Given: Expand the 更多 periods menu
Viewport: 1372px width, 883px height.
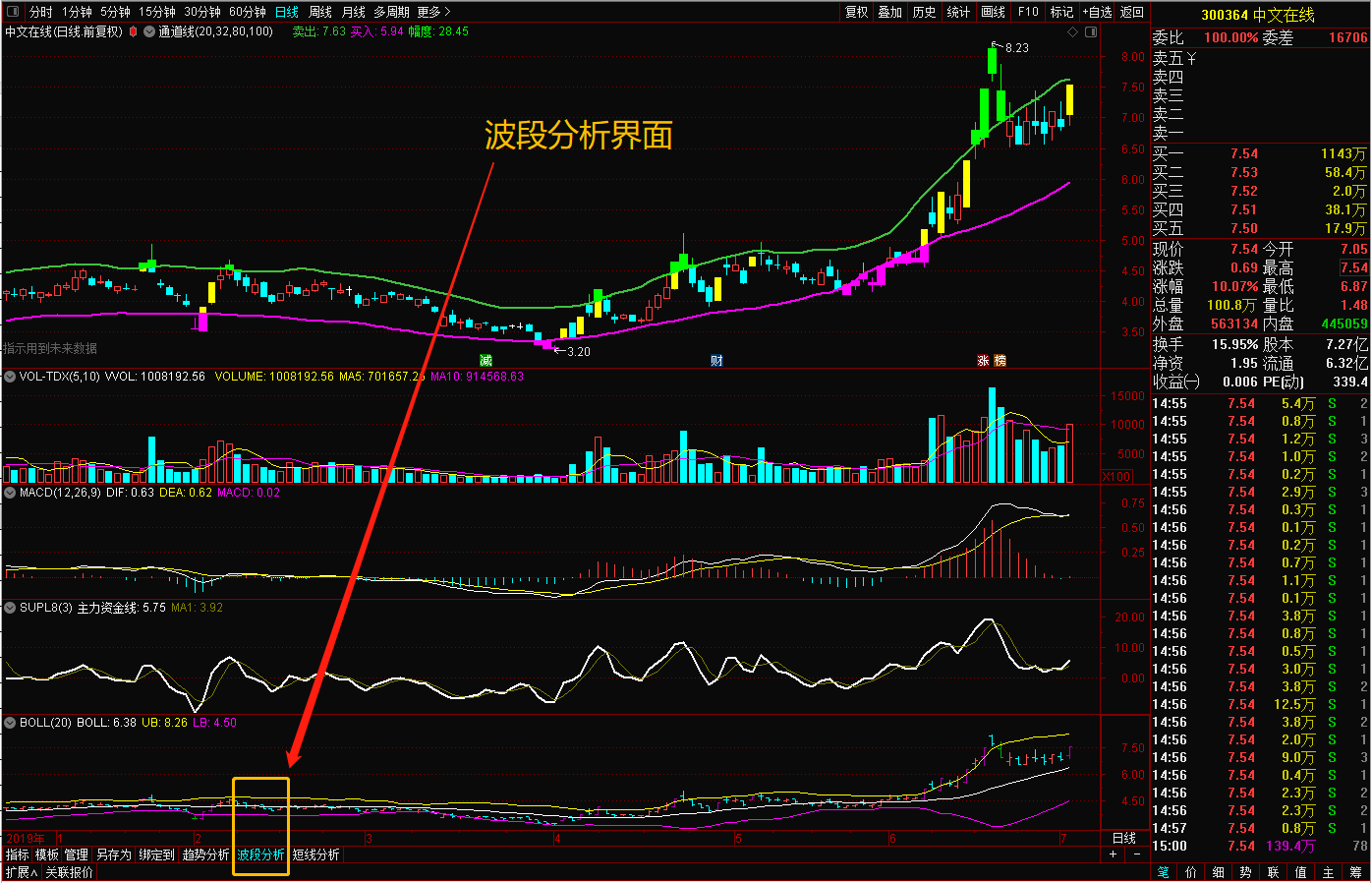Looking at the screenshot, I should point(433,12).
